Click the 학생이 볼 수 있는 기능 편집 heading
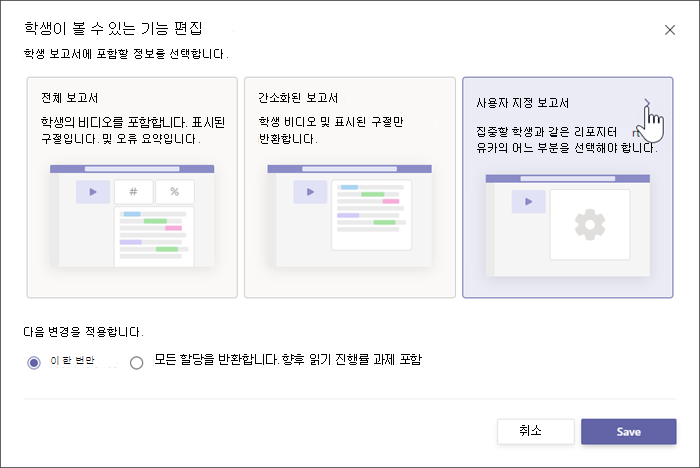The image size is (700, 468). (113, 28)
